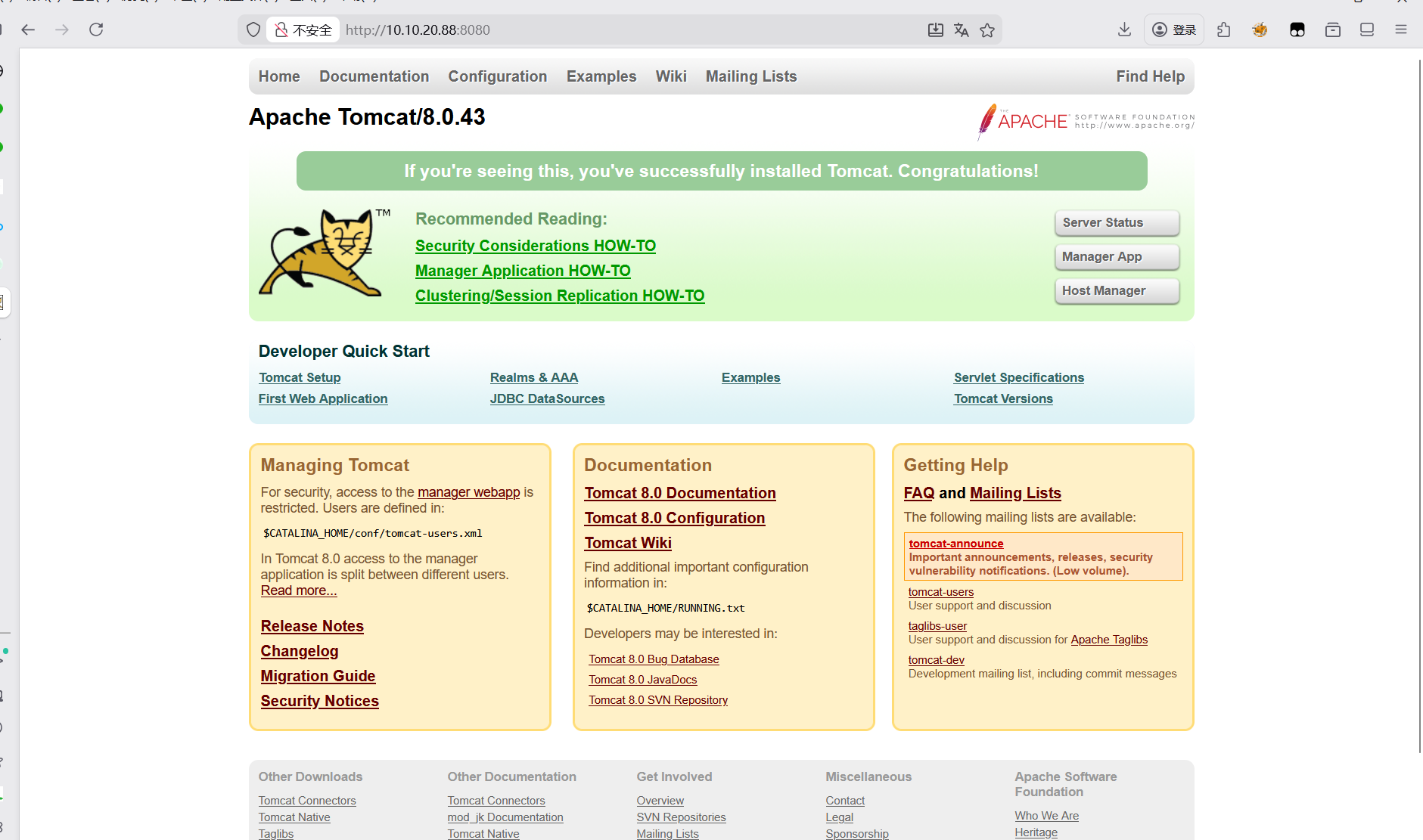Click the Apache Software Foundation logo

coord(1086,122)
